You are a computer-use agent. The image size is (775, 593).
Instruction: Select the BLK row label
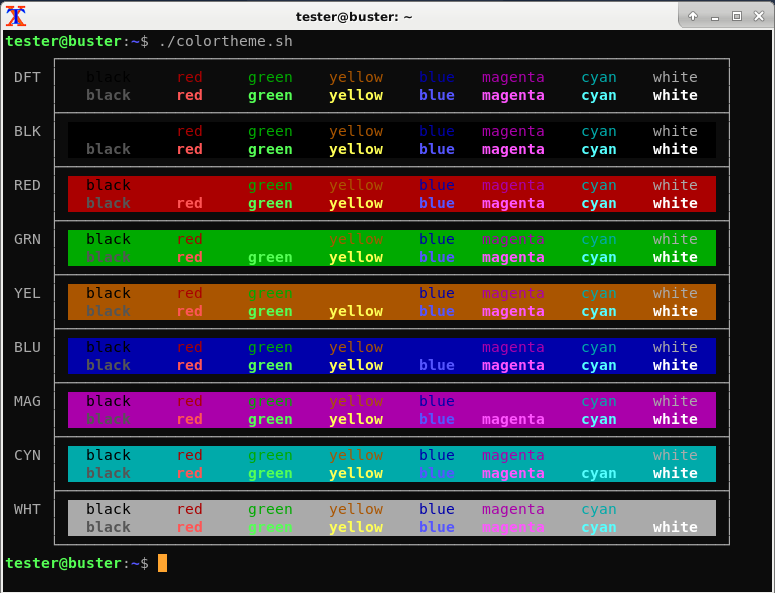[x=27, y=131]
